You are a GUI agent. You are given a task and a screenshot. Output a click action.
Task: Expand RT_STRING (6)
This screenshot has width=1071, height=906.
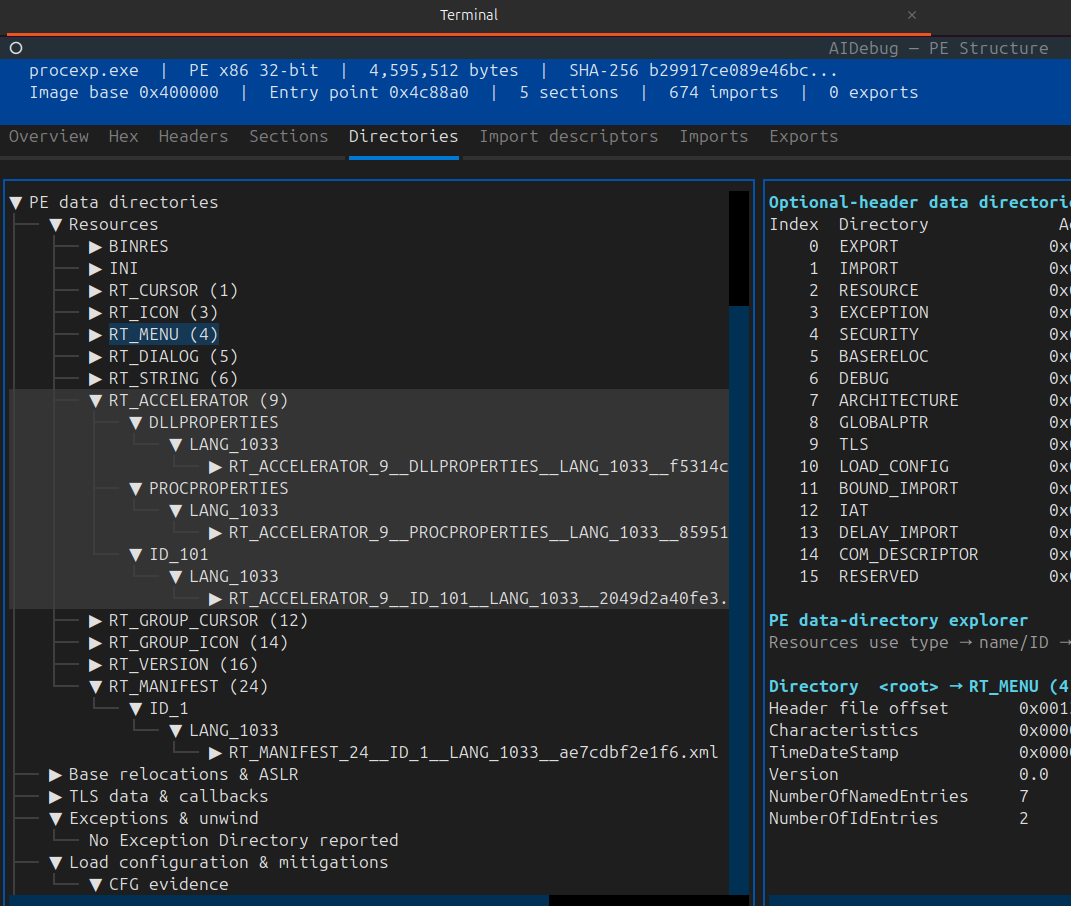click(96, 379)
